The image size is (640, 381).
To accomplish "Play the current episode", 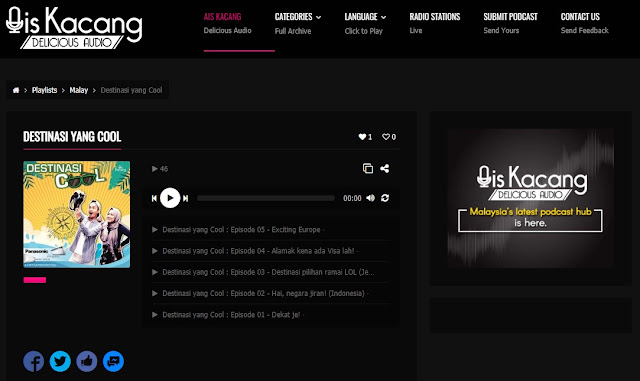I will 170,198.
